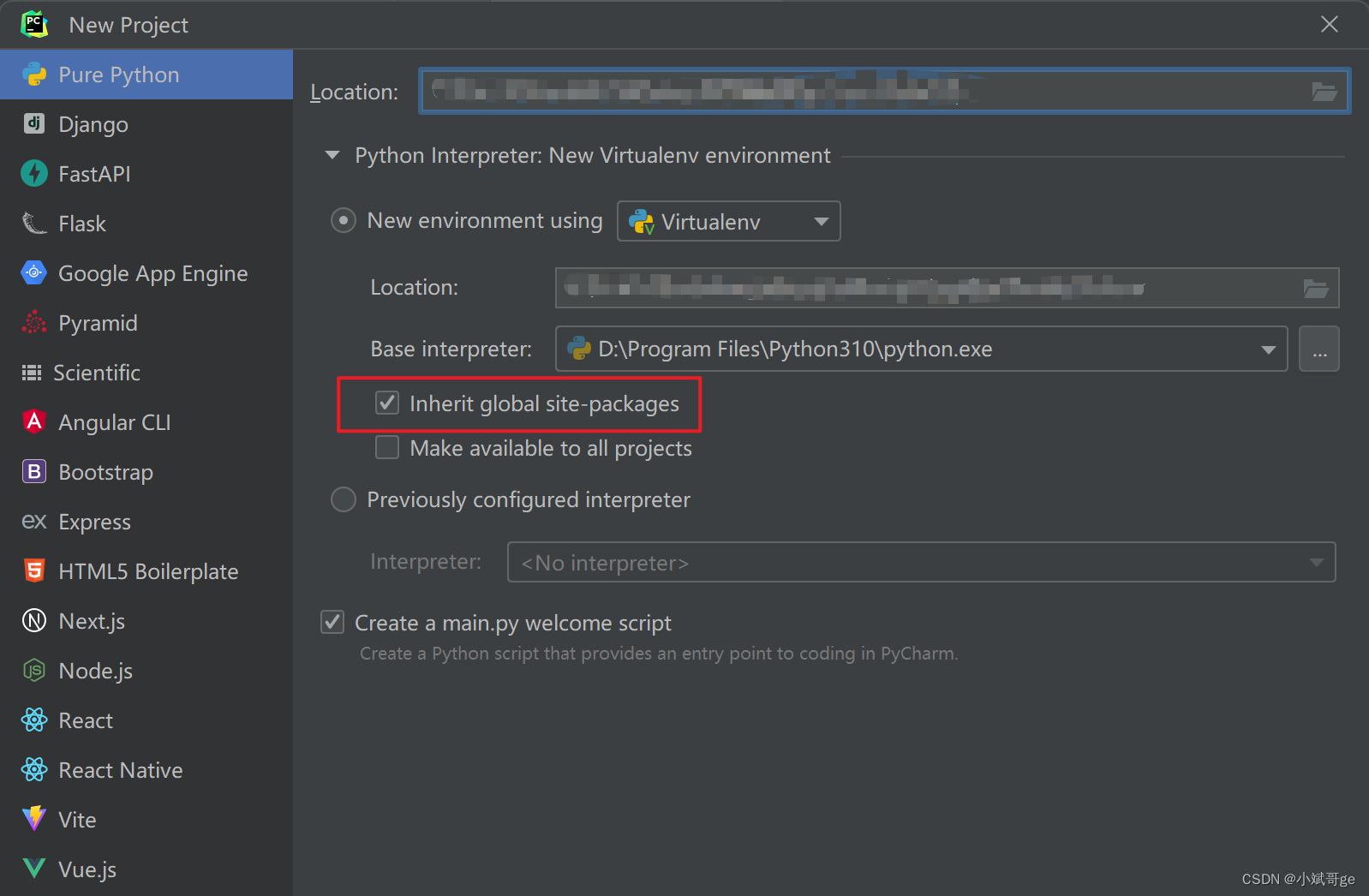Click the React atom icon
The image size is (1369, 896).
(34, 720)
